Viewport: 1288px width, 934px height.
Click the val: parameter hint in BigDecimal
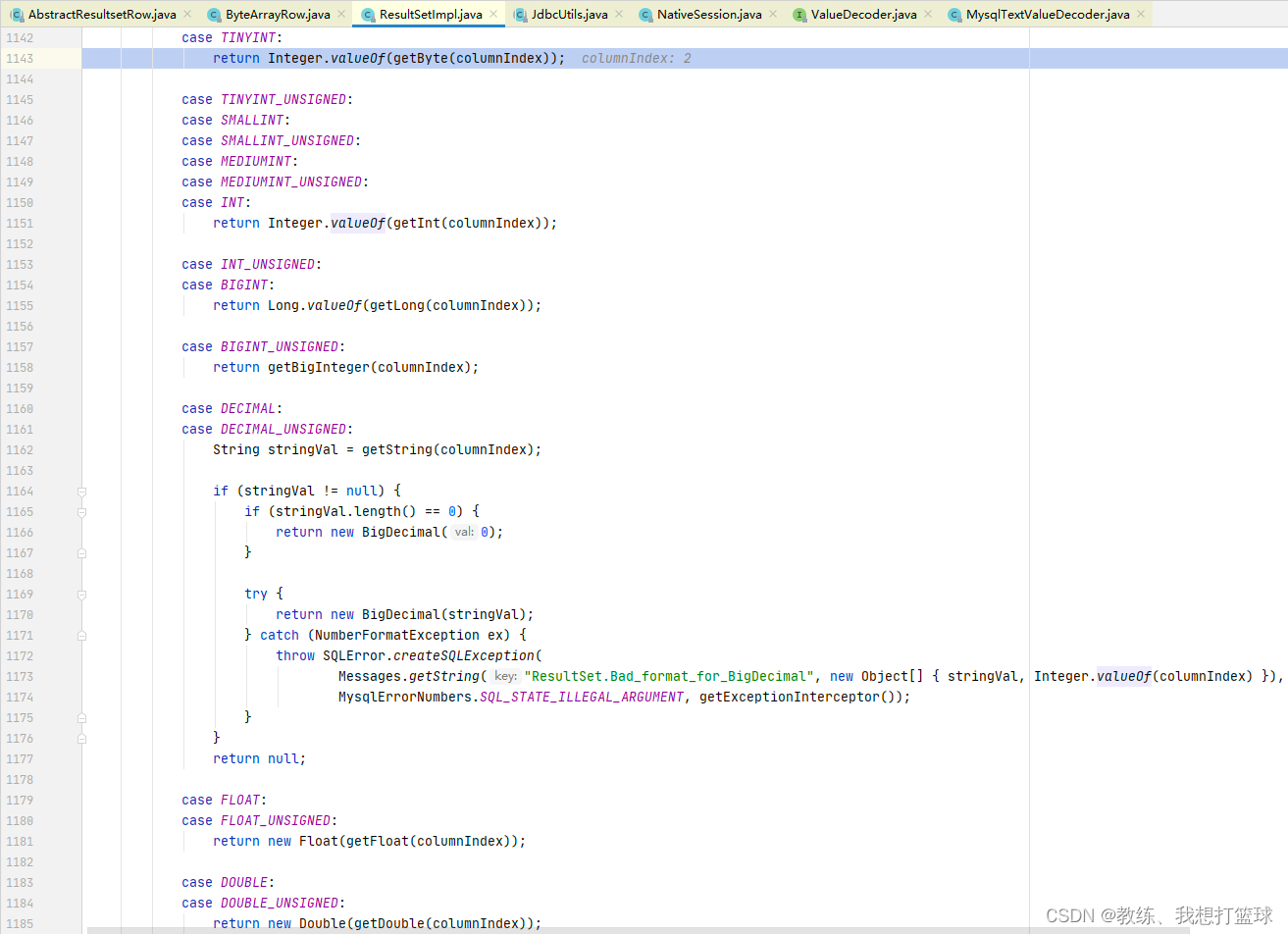[x=464, y=533]
